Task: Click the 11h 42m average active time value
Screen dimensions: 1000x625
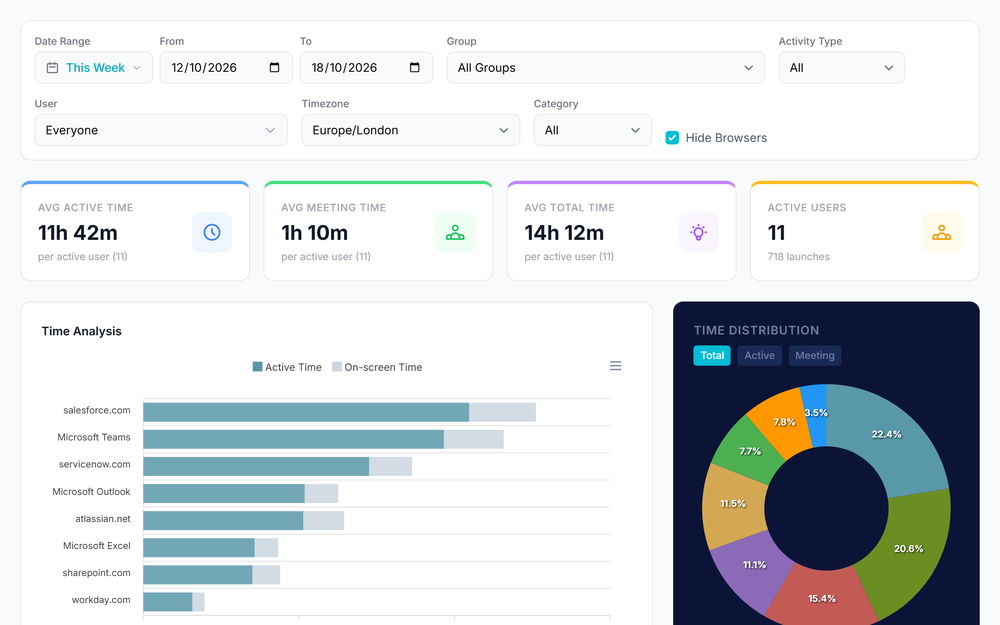Action: pyautogui.click(x=78, y=233)
